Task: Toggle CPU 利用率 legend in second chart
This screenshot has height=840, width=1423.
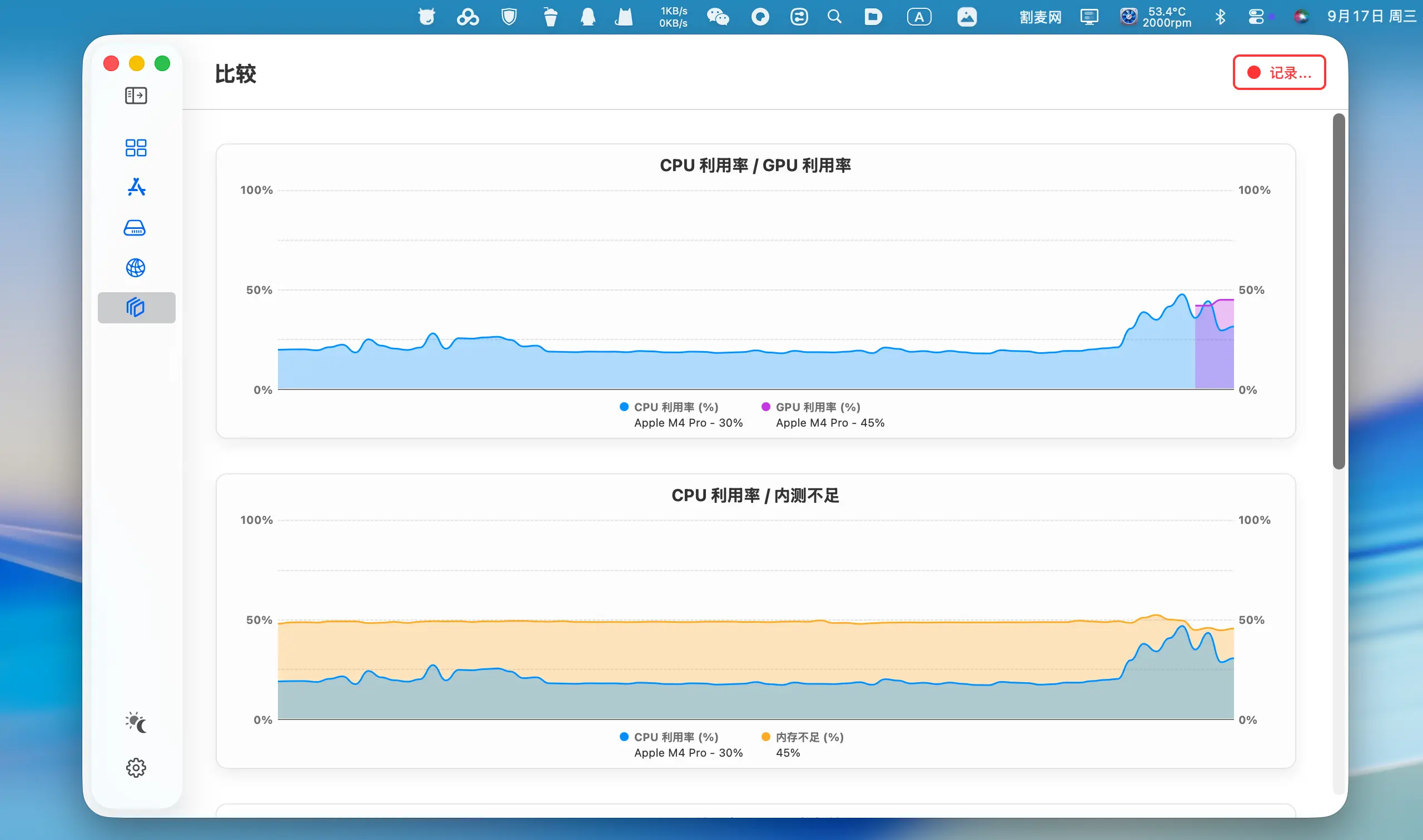Action: (x=675, y=737)
